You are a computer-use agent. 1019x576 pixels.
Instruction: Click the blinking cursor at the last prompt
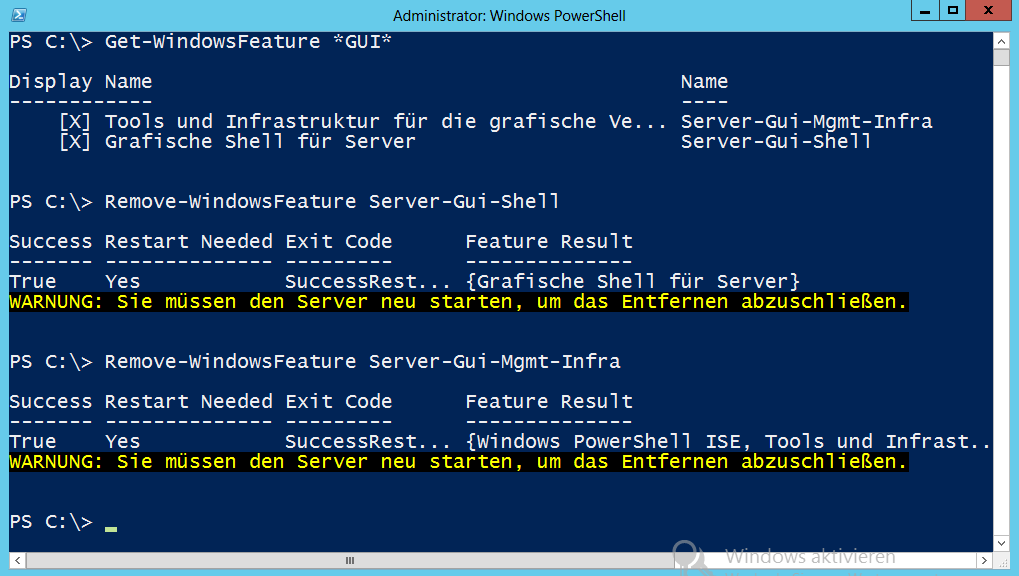(x=111, y=529)
